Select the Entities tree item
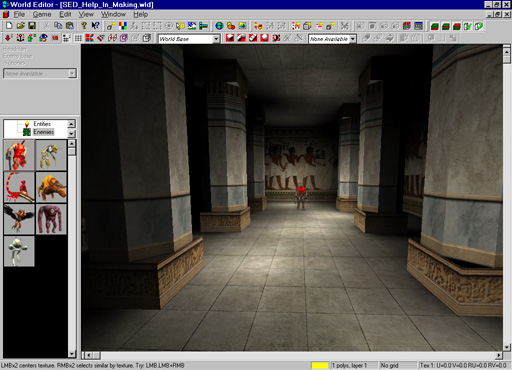The image size is (512, 370). point(42,124)
